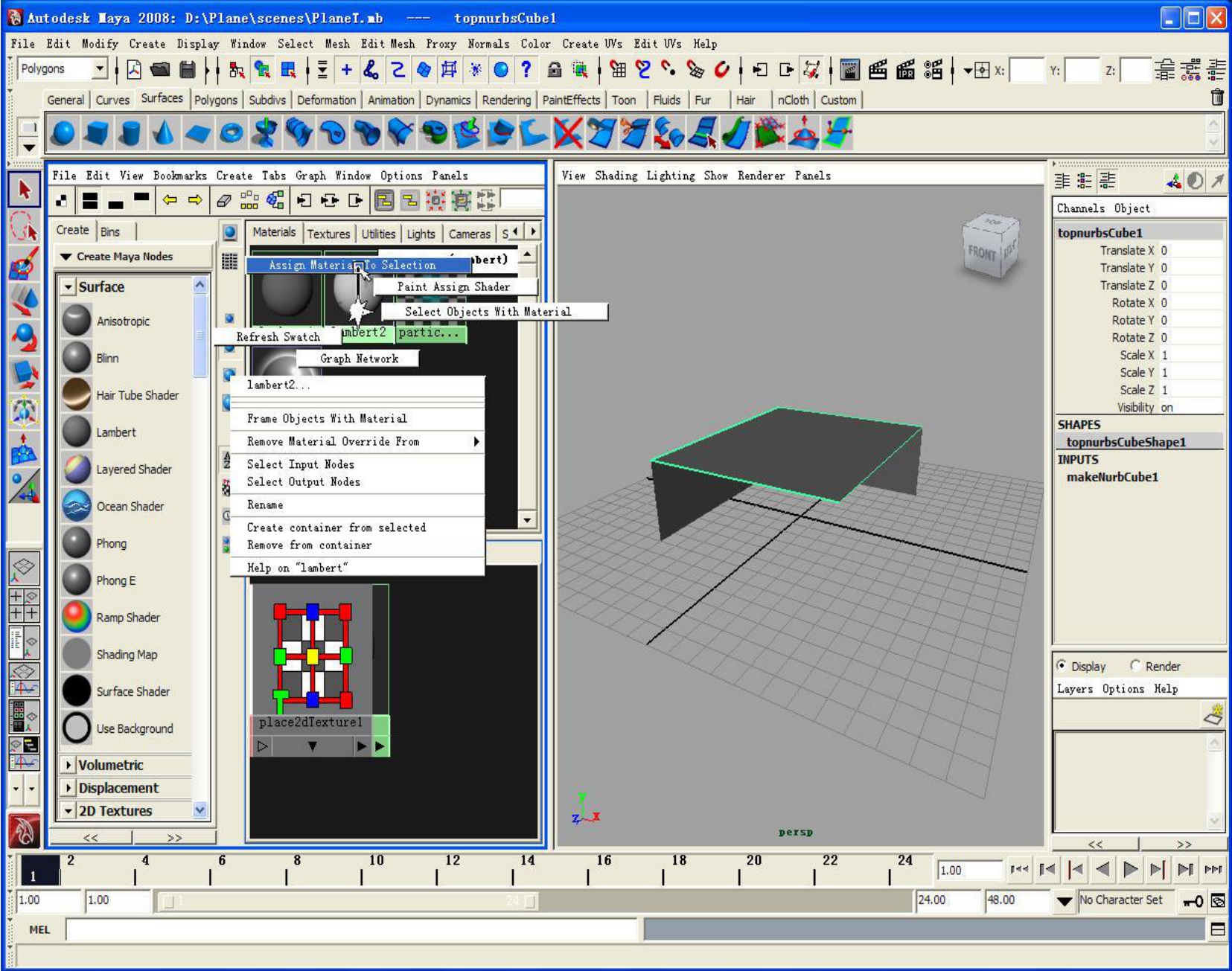Click the Play forwards button

pos(1130,869)
